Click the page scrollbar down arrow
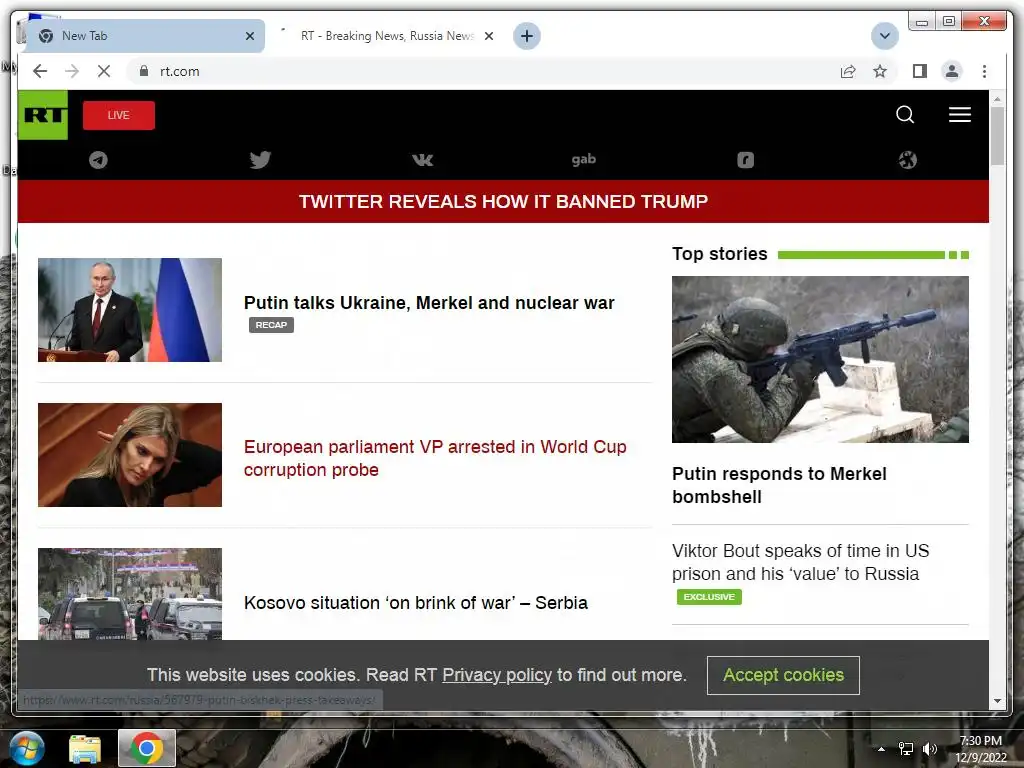The width and height of the screenshot is (1024, 768). [997, 701]
